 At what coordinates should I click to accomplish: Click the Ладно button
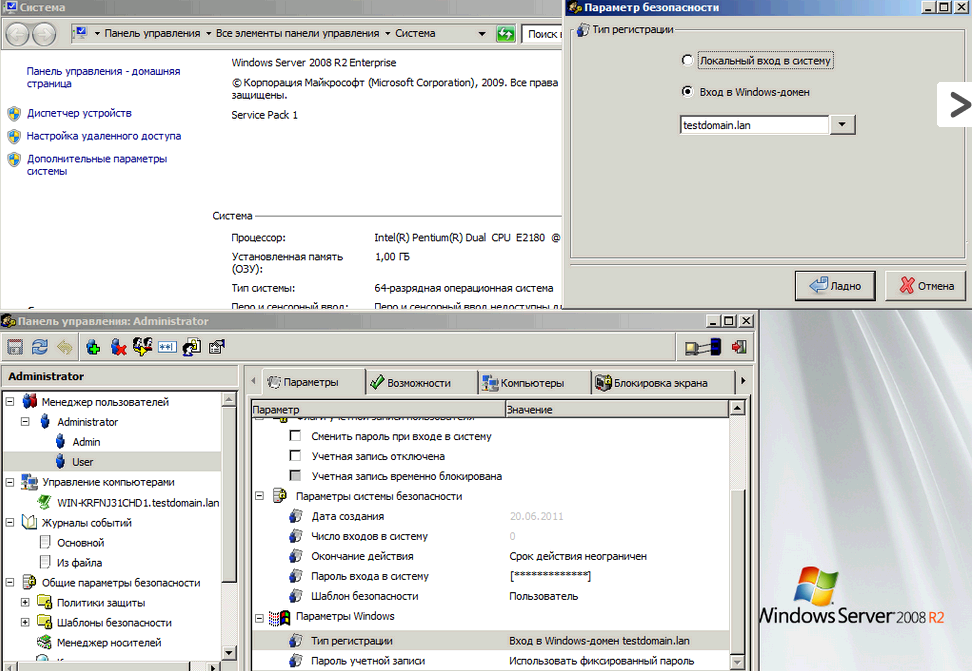835,285
